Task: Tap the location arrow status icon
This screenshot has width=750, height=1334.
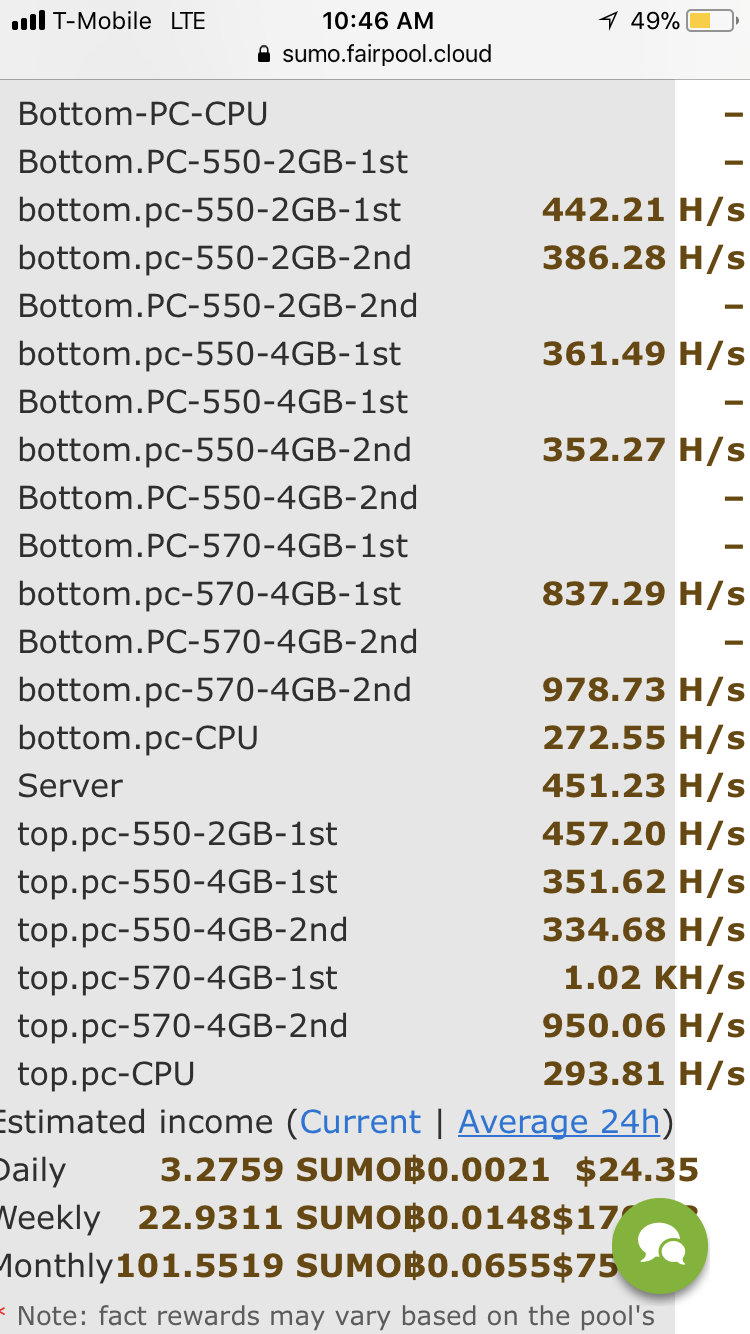Action: point(608,21)
